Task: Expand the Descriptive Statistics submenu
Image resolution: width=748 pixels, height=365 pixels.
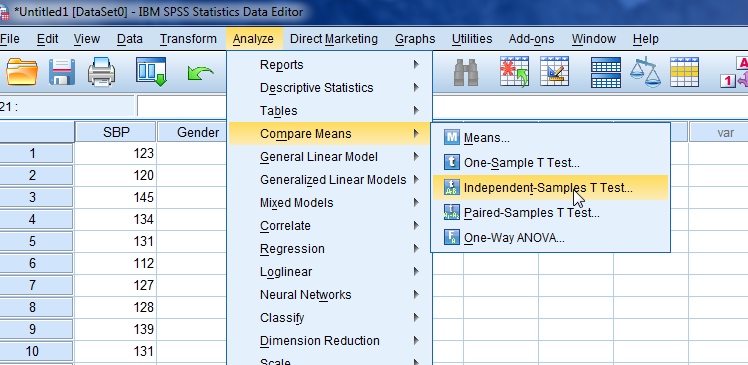Action: pos(330,88)
